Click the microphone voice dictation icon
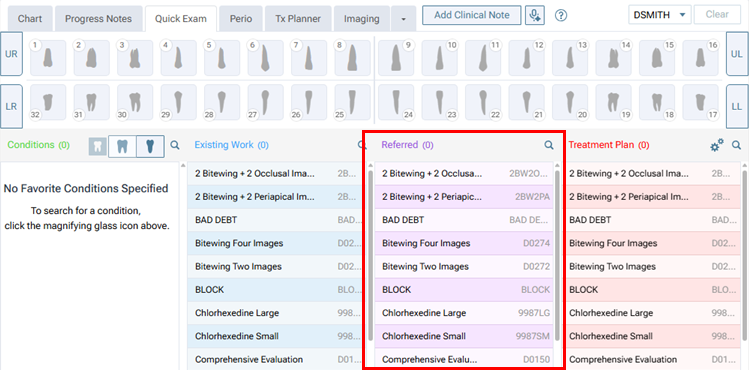This screenshot has height=370, width=749. point(535,15)
